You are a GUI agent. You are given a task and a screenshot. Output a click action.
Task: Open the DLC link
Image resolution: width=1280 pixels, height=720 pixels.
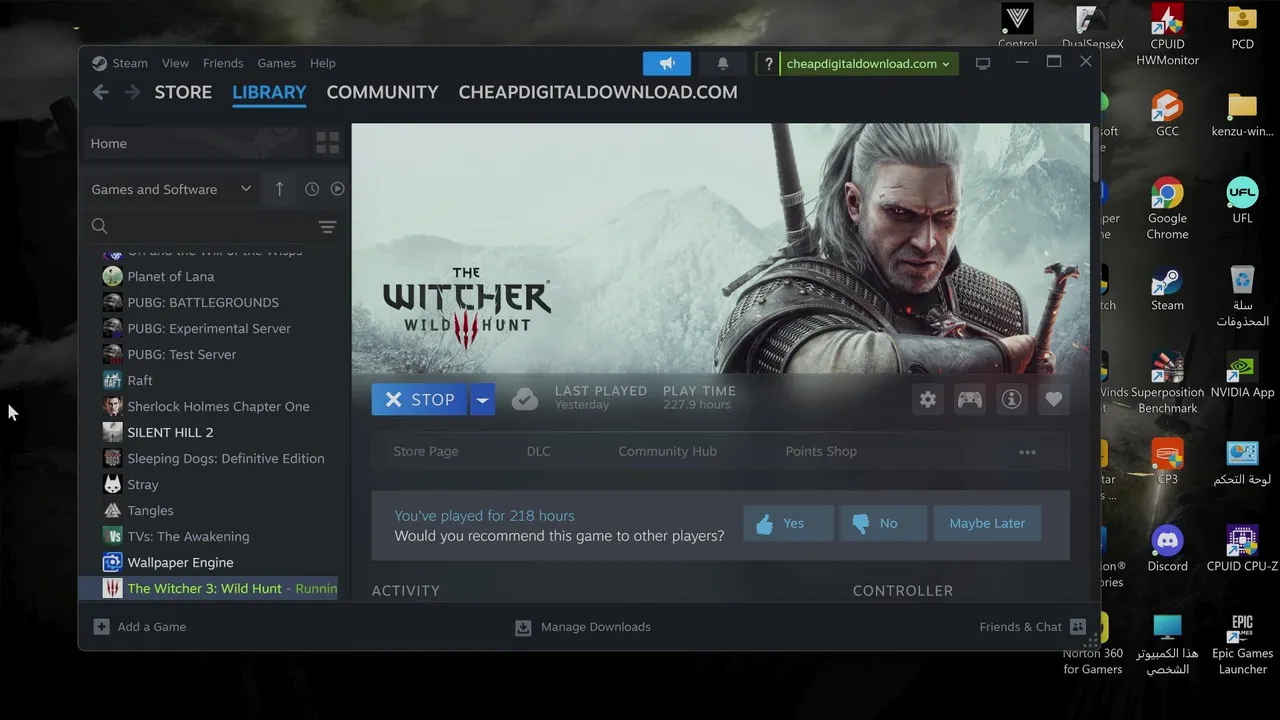(538, 451)
